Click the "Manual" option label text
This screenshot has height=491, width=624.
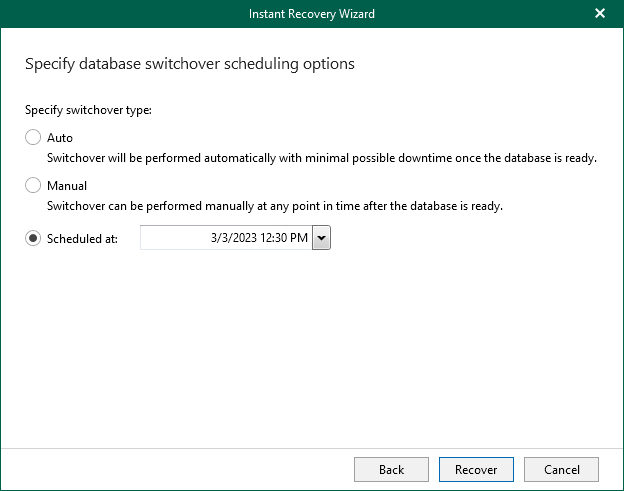[67, 186]
